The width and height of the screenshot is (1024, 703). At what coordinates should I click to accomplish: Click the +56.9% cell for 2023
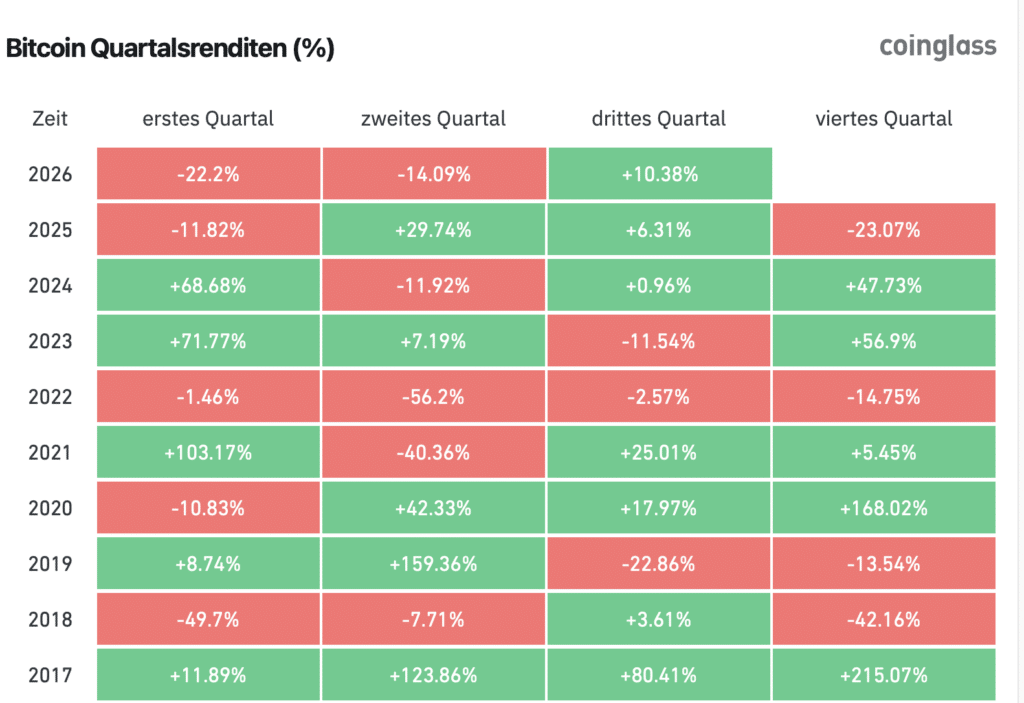pos(884,340)
